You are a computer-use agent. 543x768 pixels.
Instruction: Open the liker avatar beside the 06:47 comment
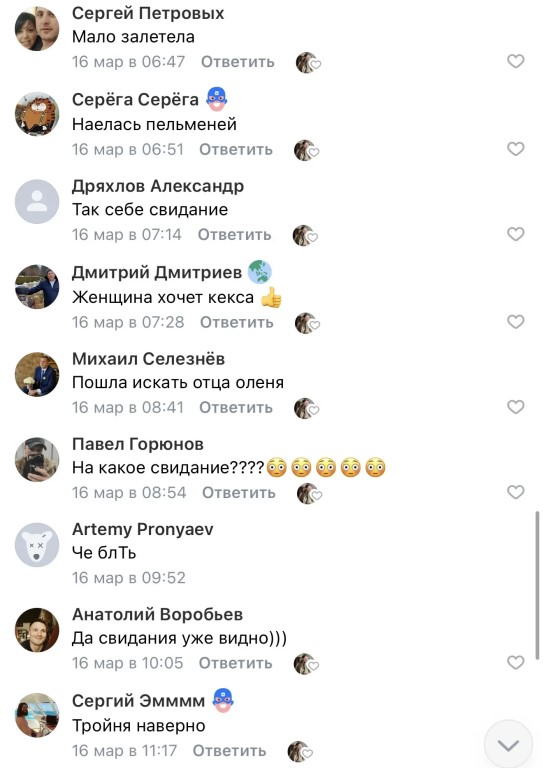(x=307, y=63)
